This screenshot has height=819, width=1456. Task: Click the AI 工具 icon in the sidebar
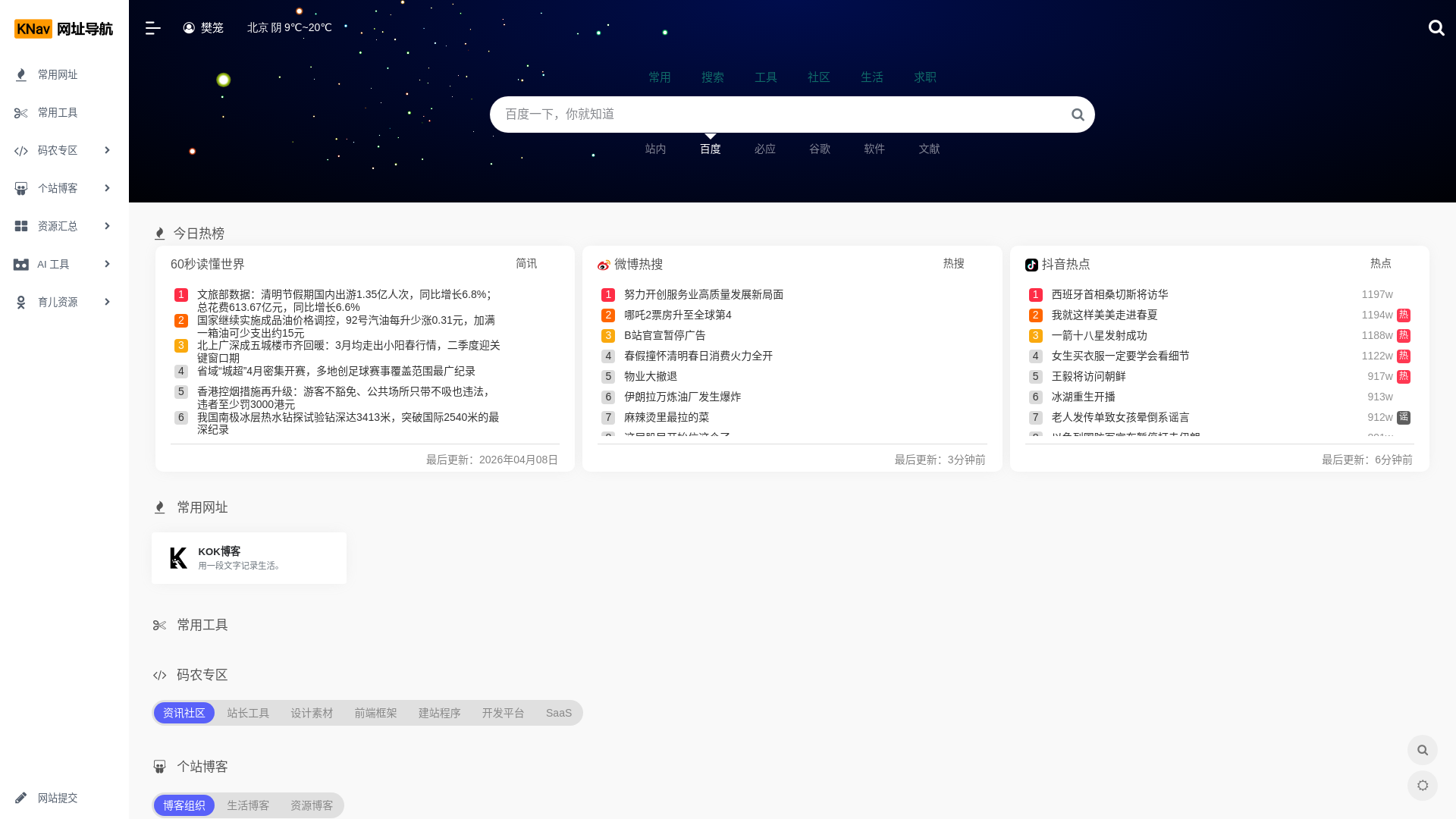(x=21, y=264)
